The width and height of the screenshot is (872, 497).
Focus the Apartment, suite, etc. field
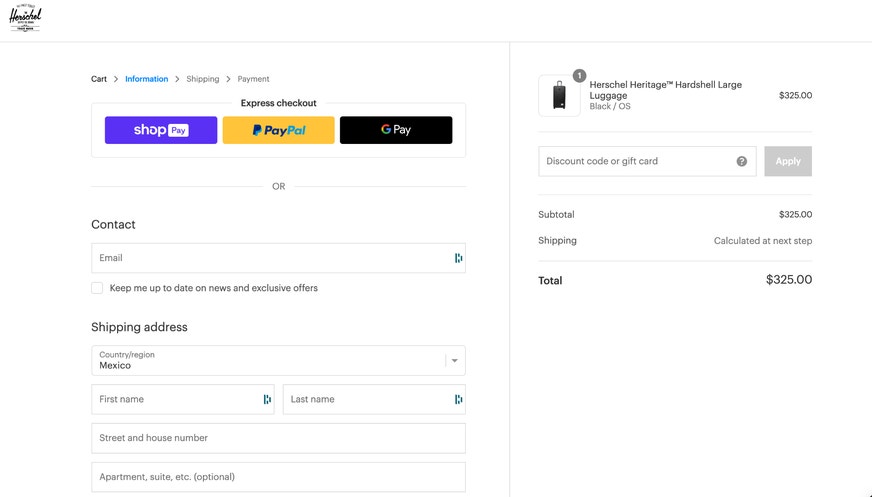tap(278, 477)
